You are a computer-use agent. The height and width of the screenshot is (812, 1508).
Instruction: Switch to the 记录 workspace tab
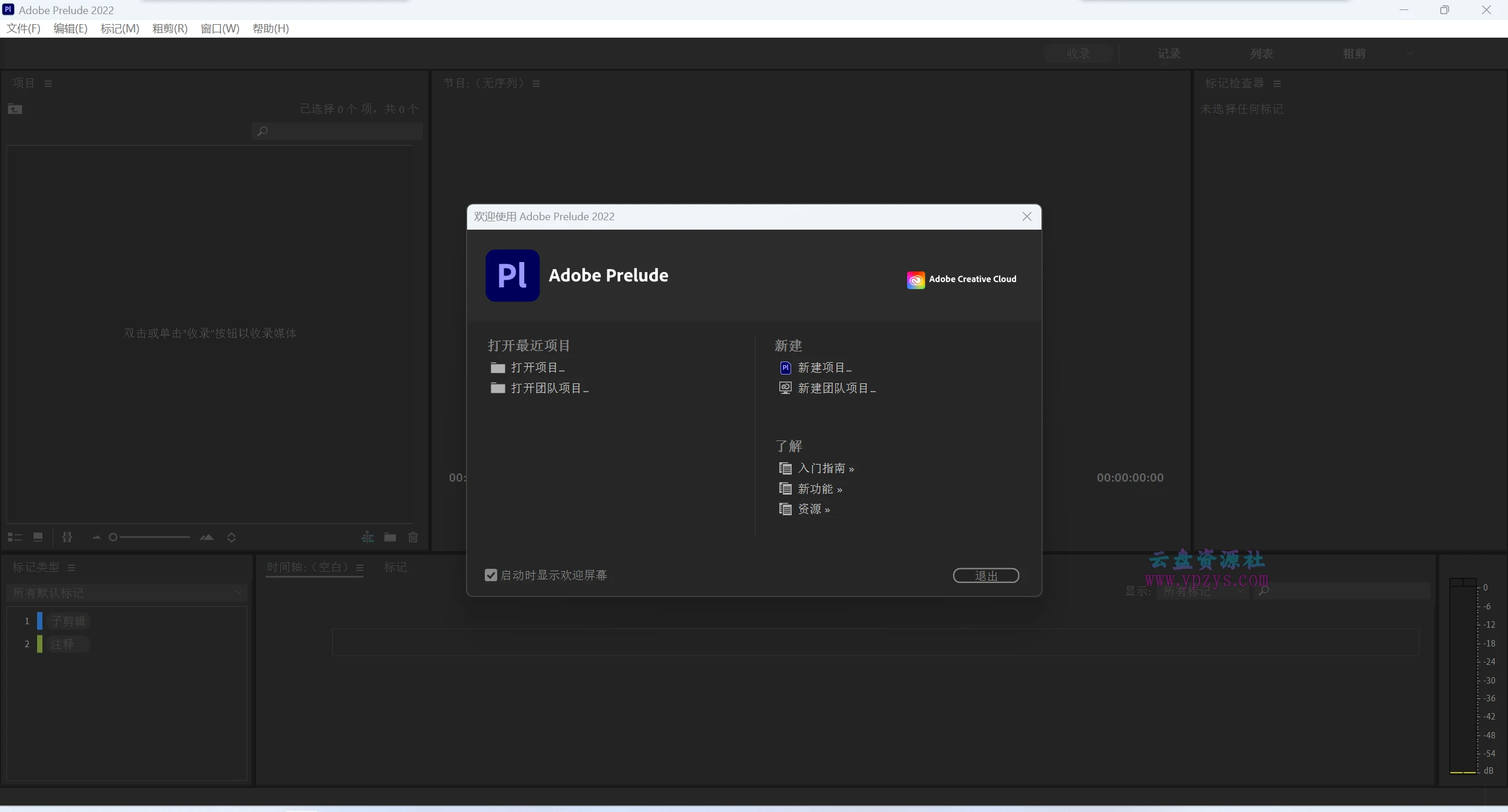pyautogui.click(x=1169, y=54)
